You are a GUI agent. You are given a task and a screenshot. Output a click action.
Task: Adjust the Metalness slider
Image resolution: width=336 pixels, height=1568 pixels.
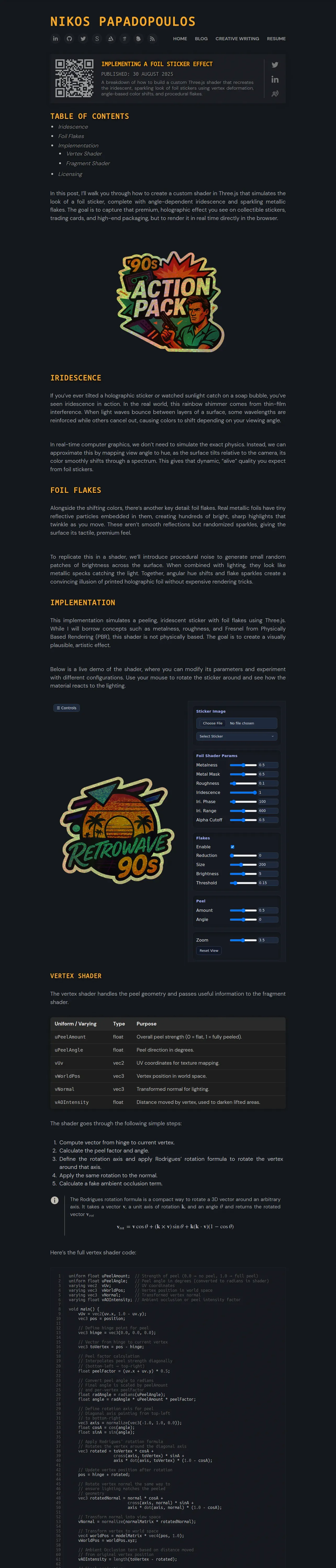click(243, 765)
